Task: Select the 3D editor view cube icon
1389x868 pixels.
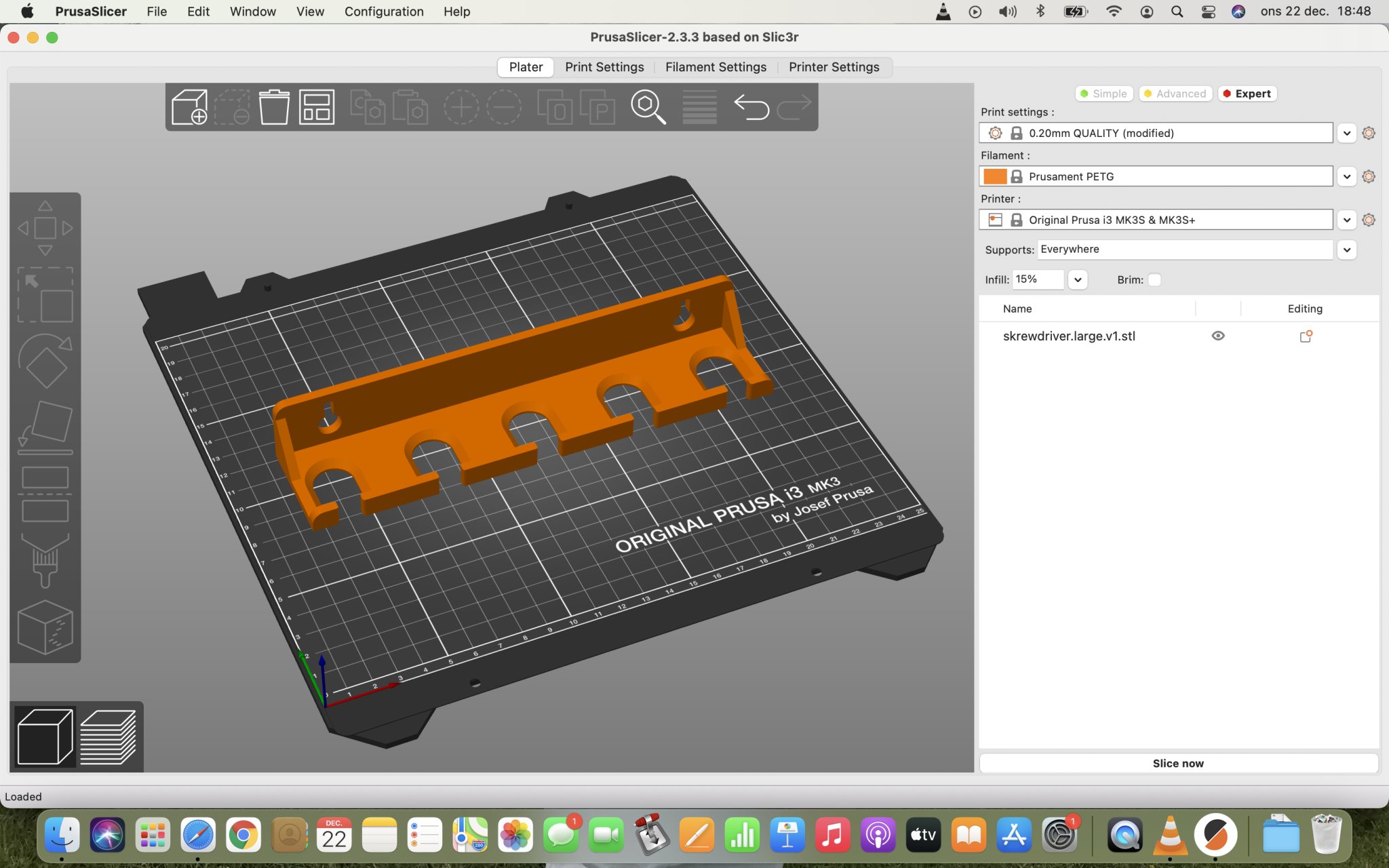Action: click(x=45, y=737)
